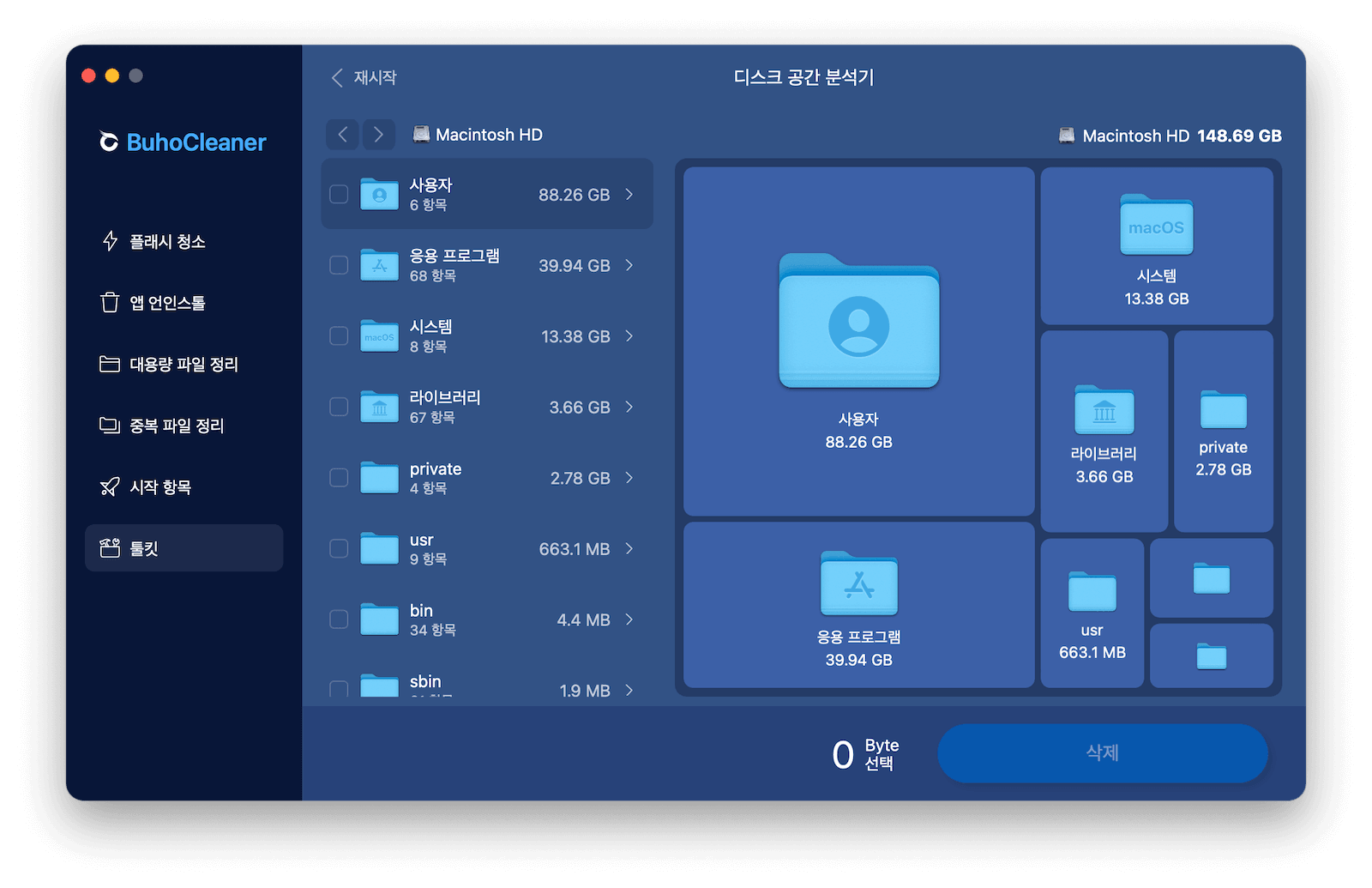Expand sbin folder with its chevron
The width and height of the screenshot is (1372, 888).
pos(629,690)
